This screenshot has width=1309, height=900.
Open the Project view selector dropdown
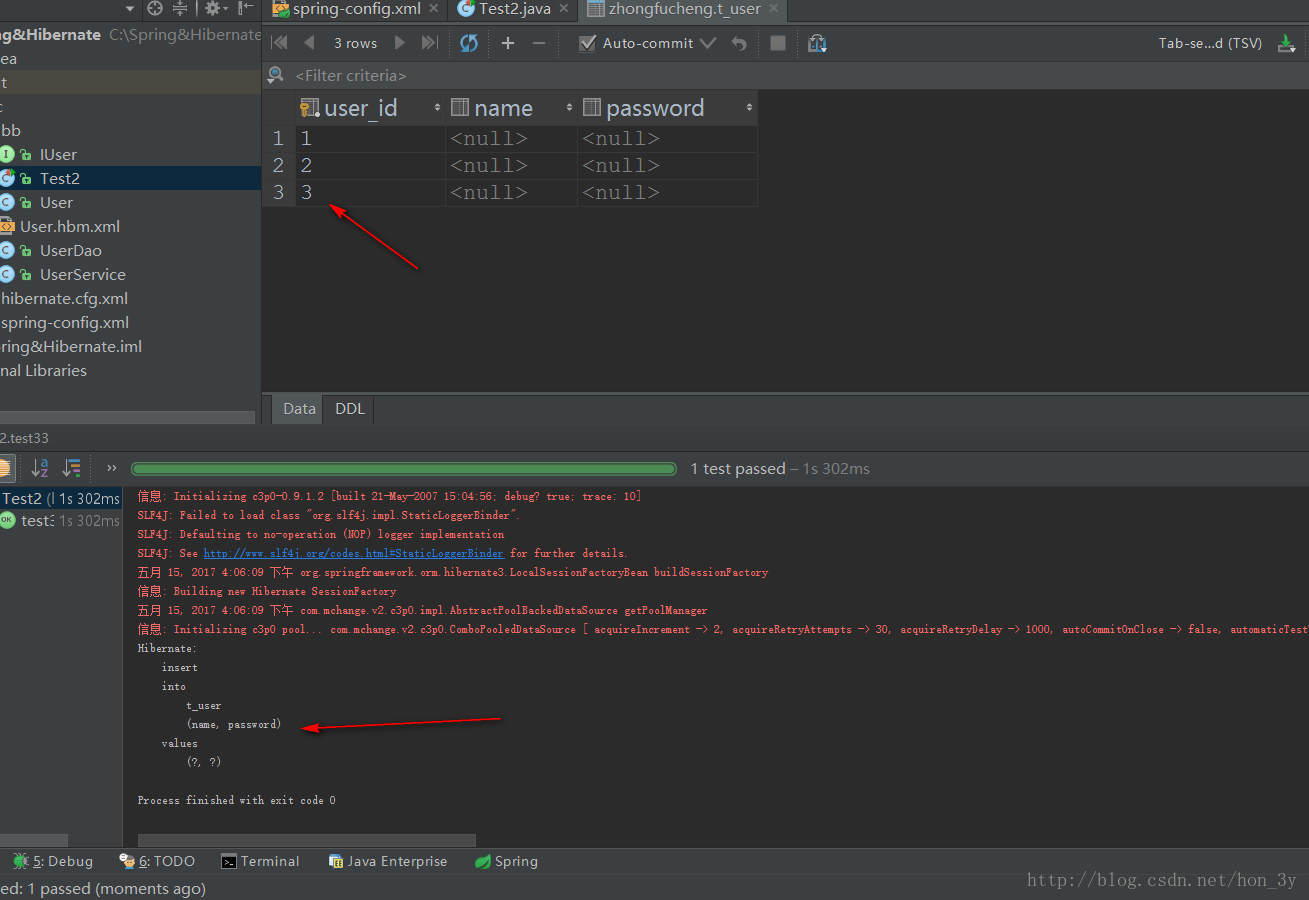[x=130, y=8]
